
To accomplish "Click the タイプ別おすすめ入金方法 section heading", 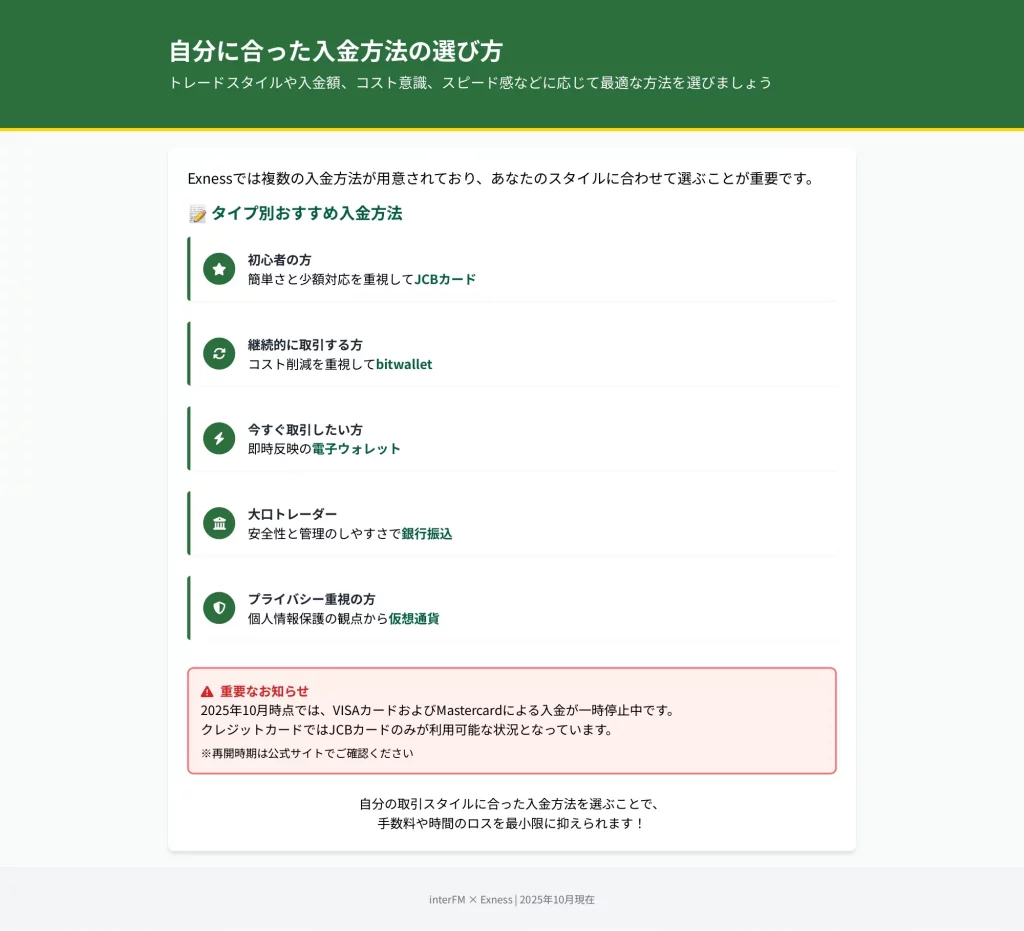I will click(306, 213).
